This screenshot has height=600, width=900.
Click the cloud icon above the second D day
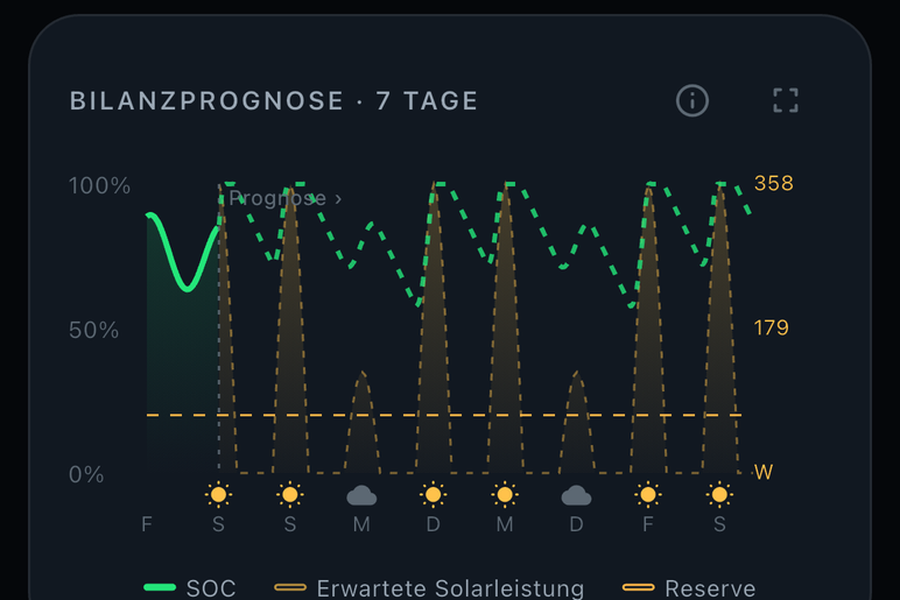point(576,496)
